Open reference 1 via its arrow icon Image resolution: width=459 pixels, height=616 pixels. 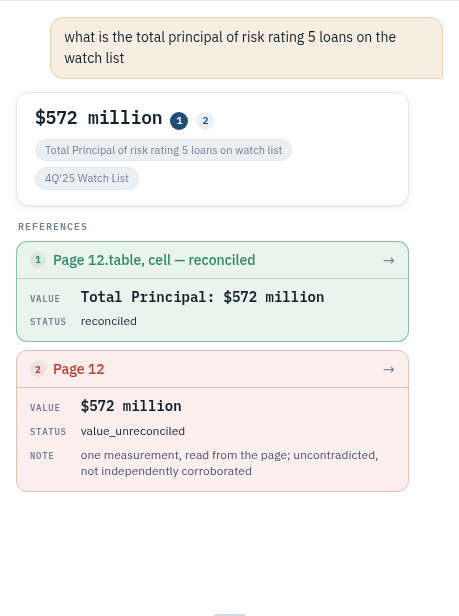coord(389,260)
